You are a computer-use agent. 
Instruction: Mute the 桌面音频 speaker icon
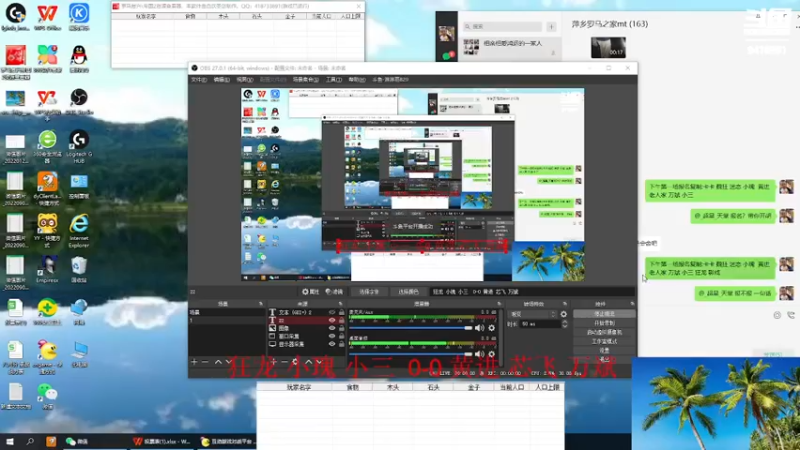479,354
